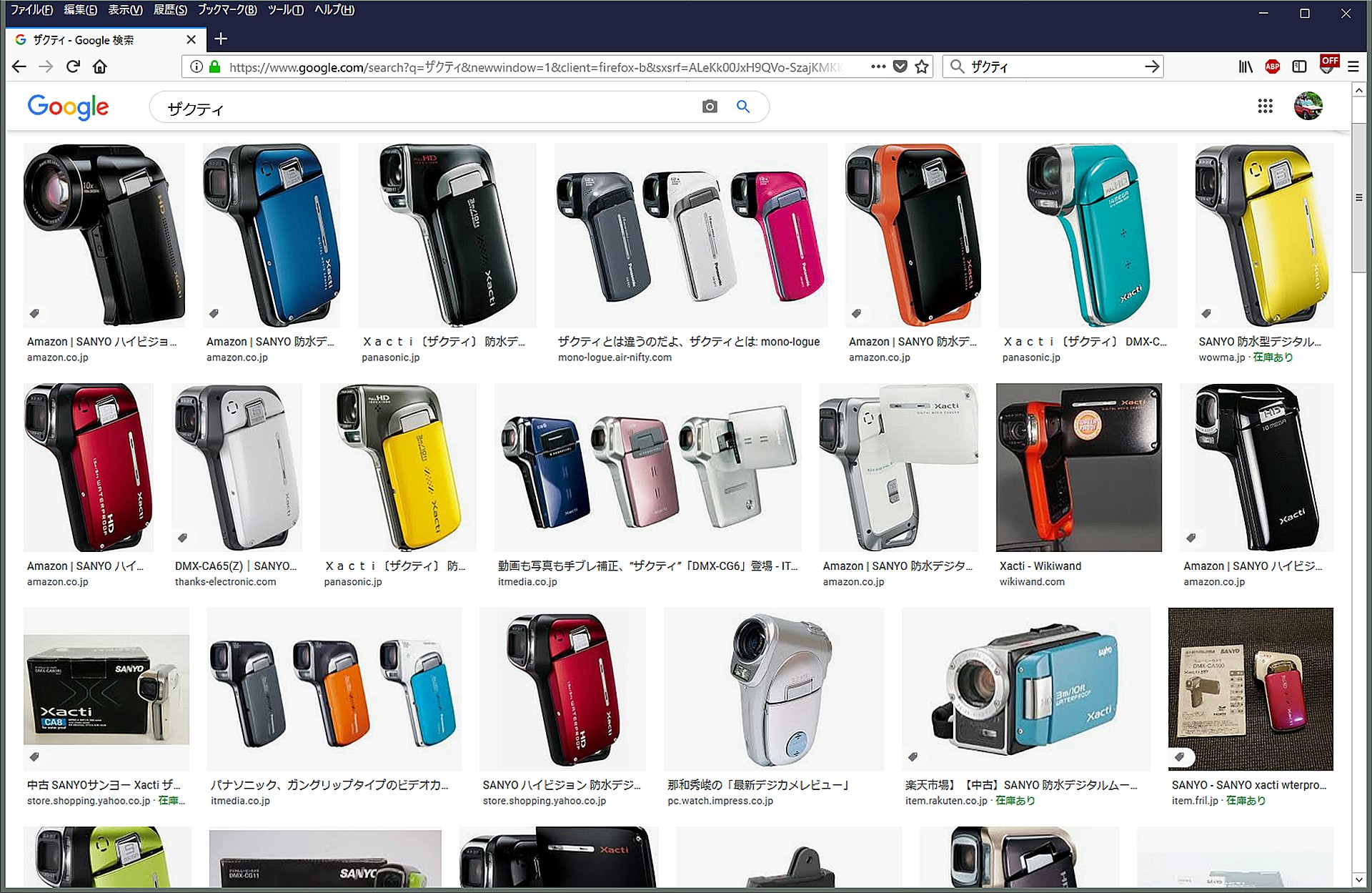The image size is (1372, 893).
Task: Open the blue Xacti camera thumbnail
Action: click(272, 235)
